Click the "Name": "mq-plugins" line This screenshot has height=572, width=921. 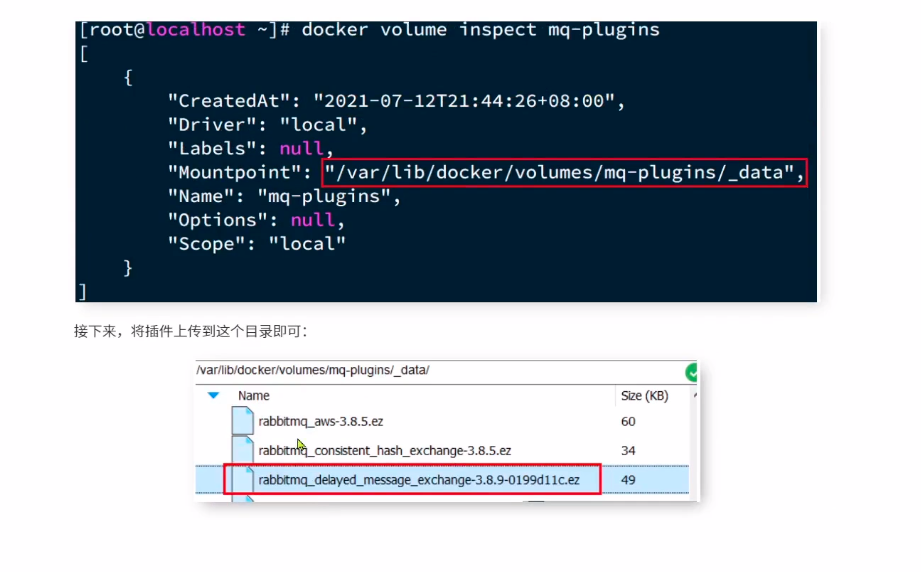284,196
